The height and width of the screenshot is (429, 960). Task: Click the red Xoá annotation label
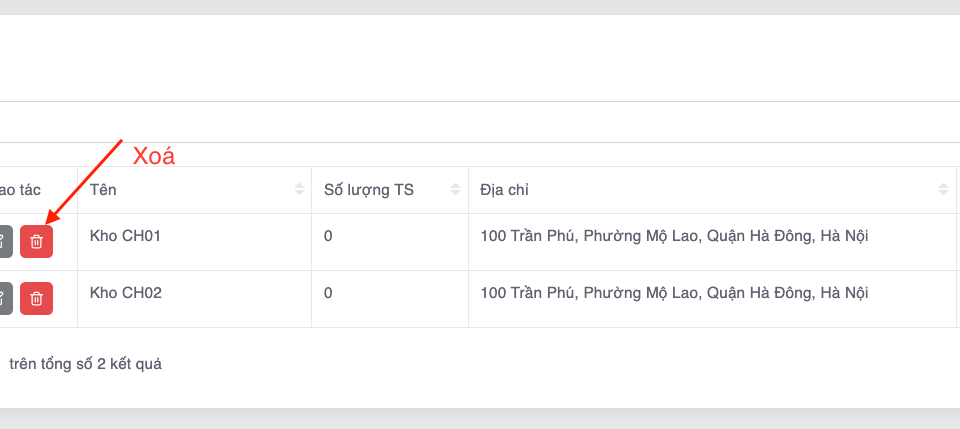(154, 156)
